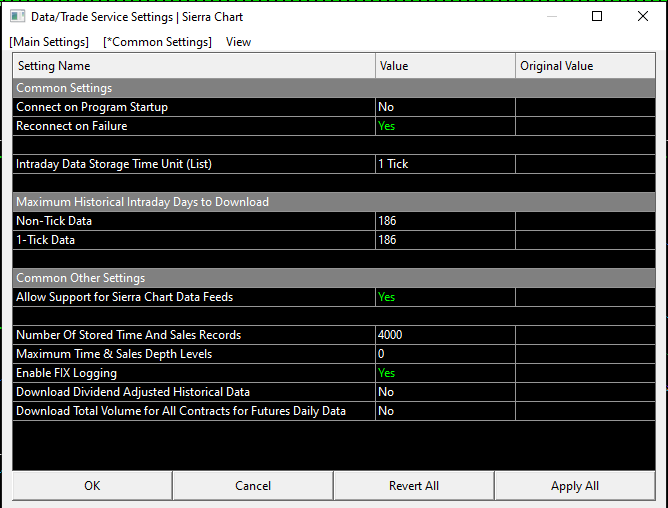
Task: Toggle Download Total Volume for All Contracts value
Action: point(445,411)
